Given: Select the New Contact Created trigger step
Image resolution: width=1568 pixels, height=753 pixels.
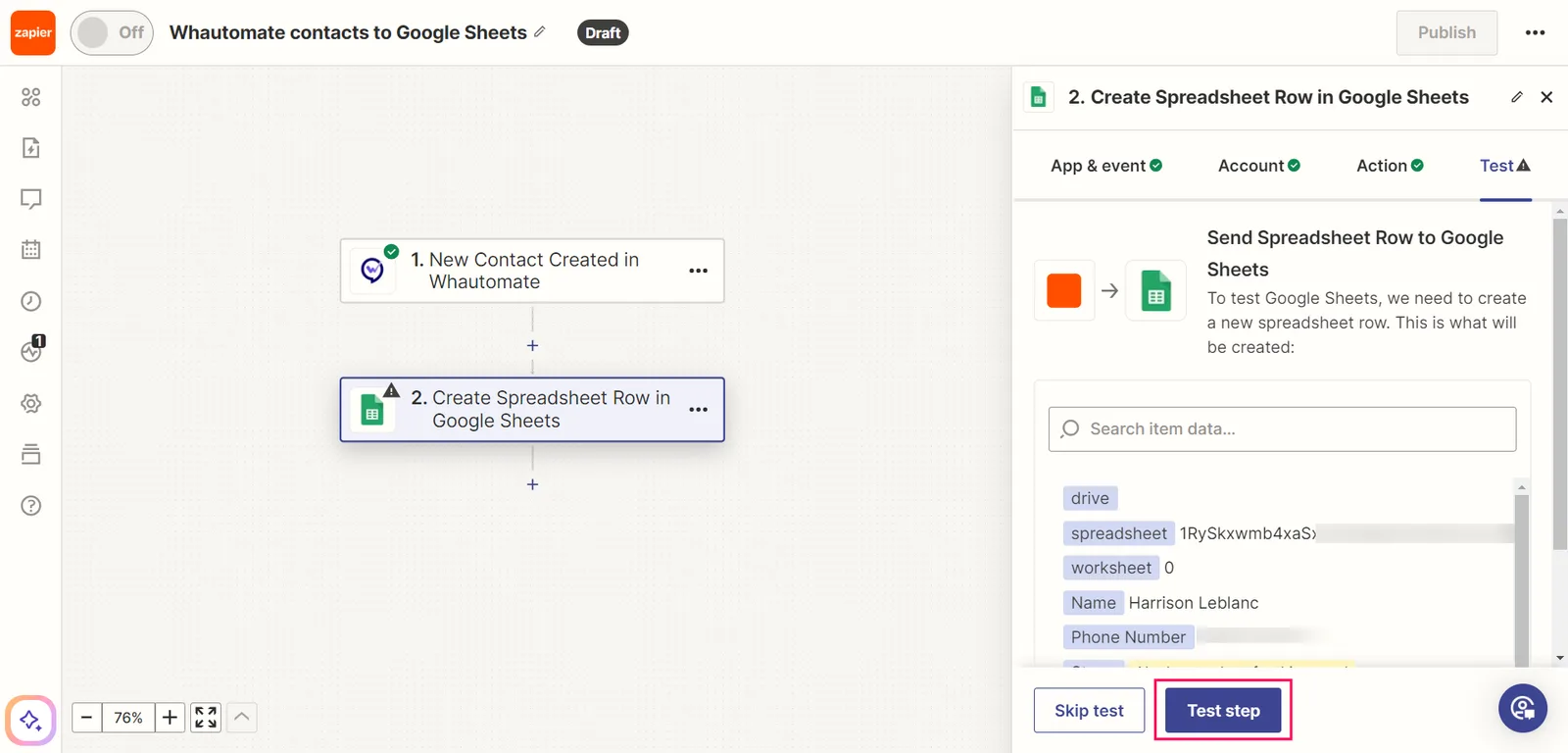Looking at the screenshot, I should 532,271.
